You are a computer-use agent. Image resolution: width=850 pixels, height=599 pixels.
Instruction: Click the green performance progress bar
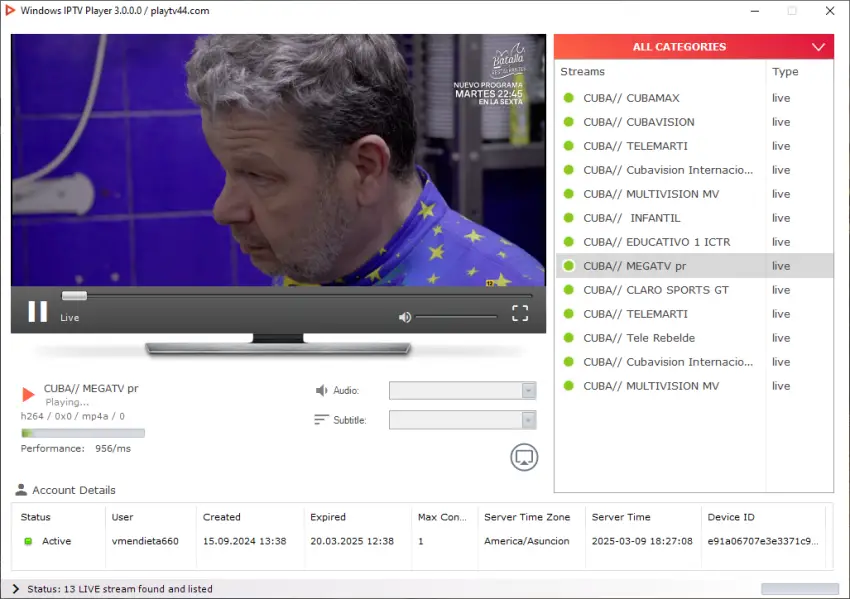coord(83,433)
